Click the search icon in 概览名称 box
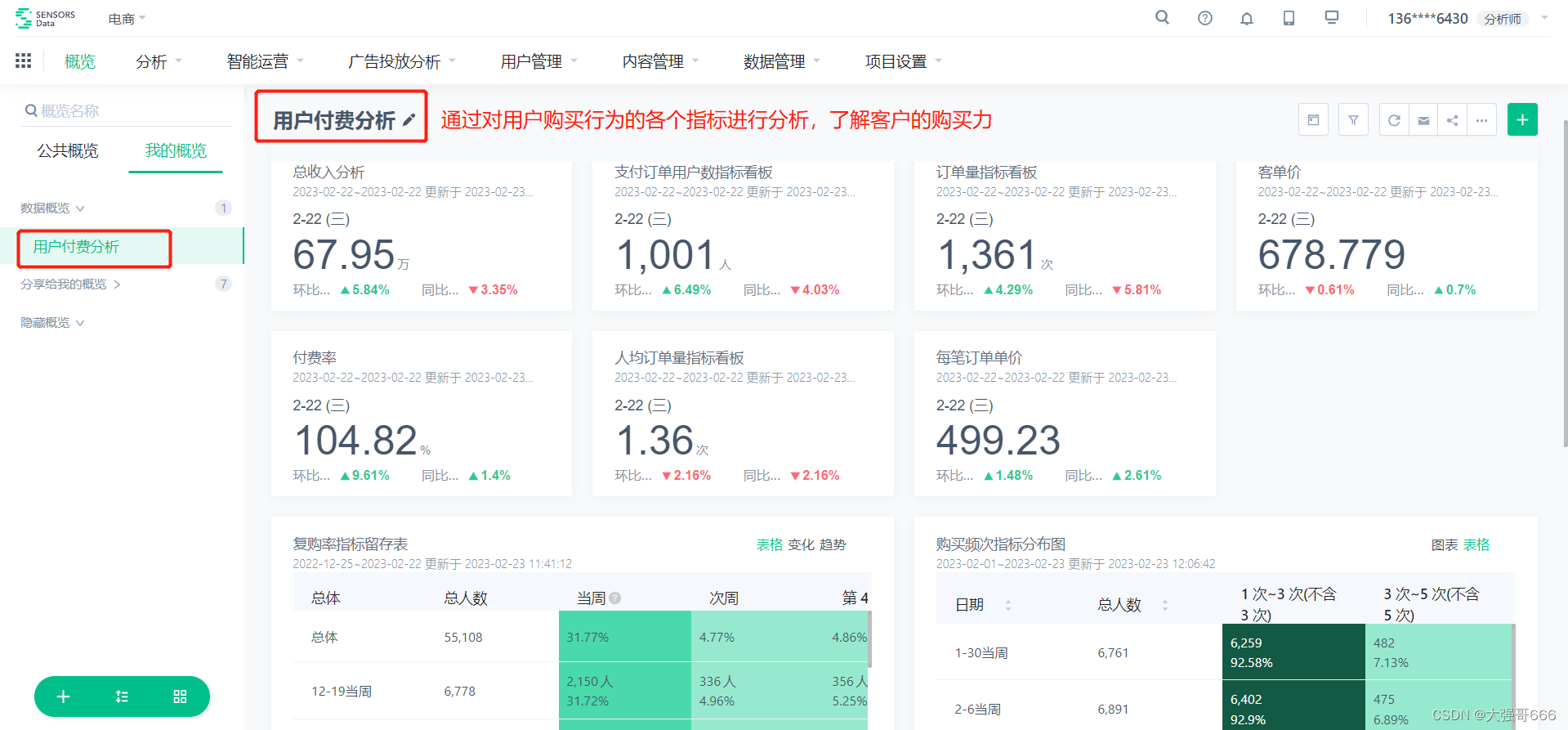The width and height of the screenshot is (1568, 730). [31, 110]
